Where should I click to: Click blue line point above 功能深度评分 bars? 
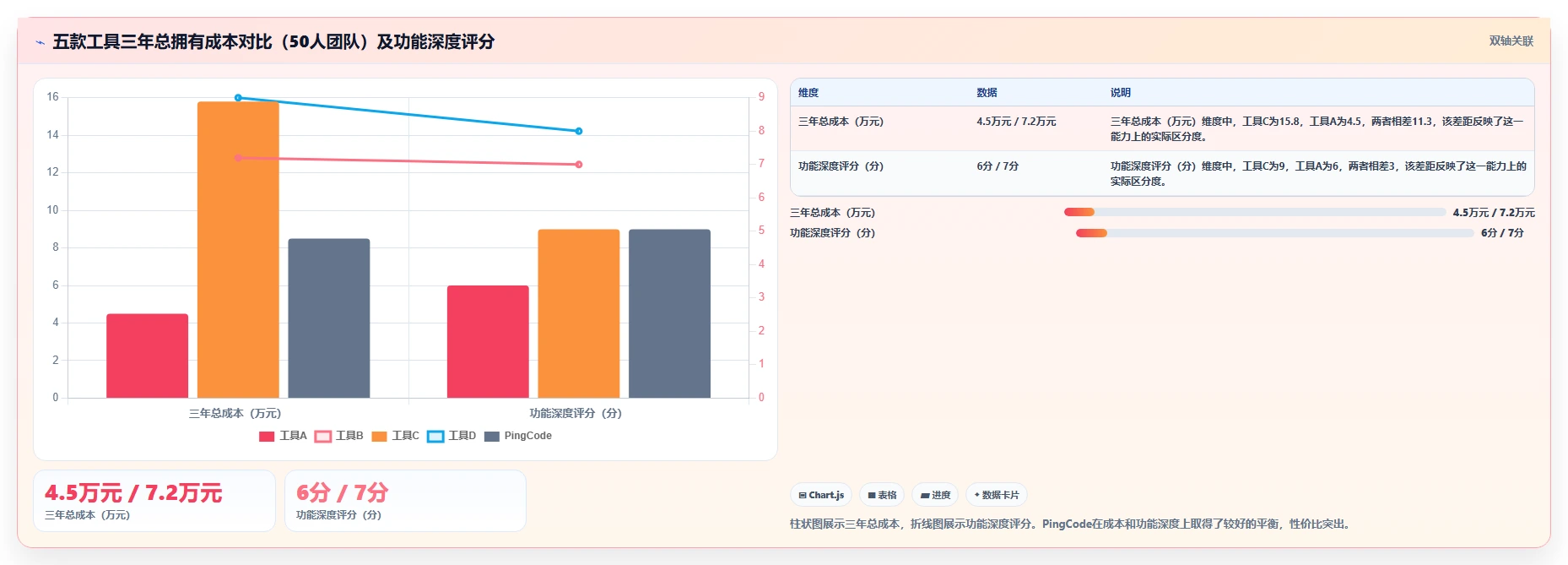[x=579, y=131]
